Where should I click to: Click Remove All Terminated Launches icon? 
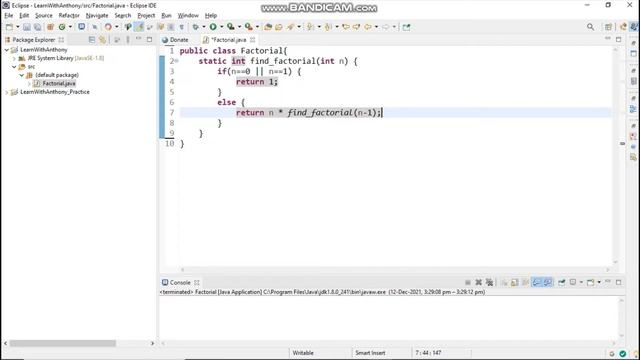click(489, 282)
